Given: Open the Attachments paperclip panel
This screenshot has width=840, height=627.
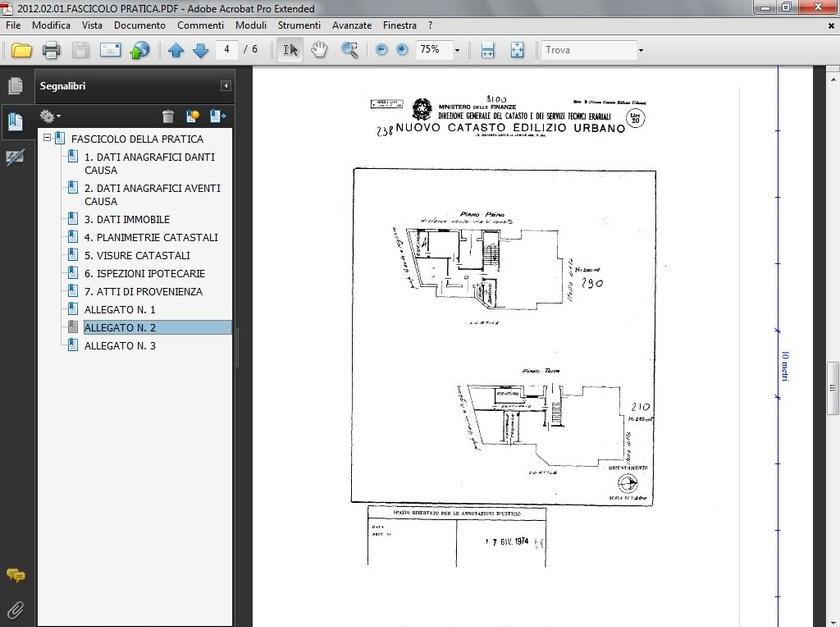Looking at the screenshot, I should pyautogui.click(x=15, y=609).
